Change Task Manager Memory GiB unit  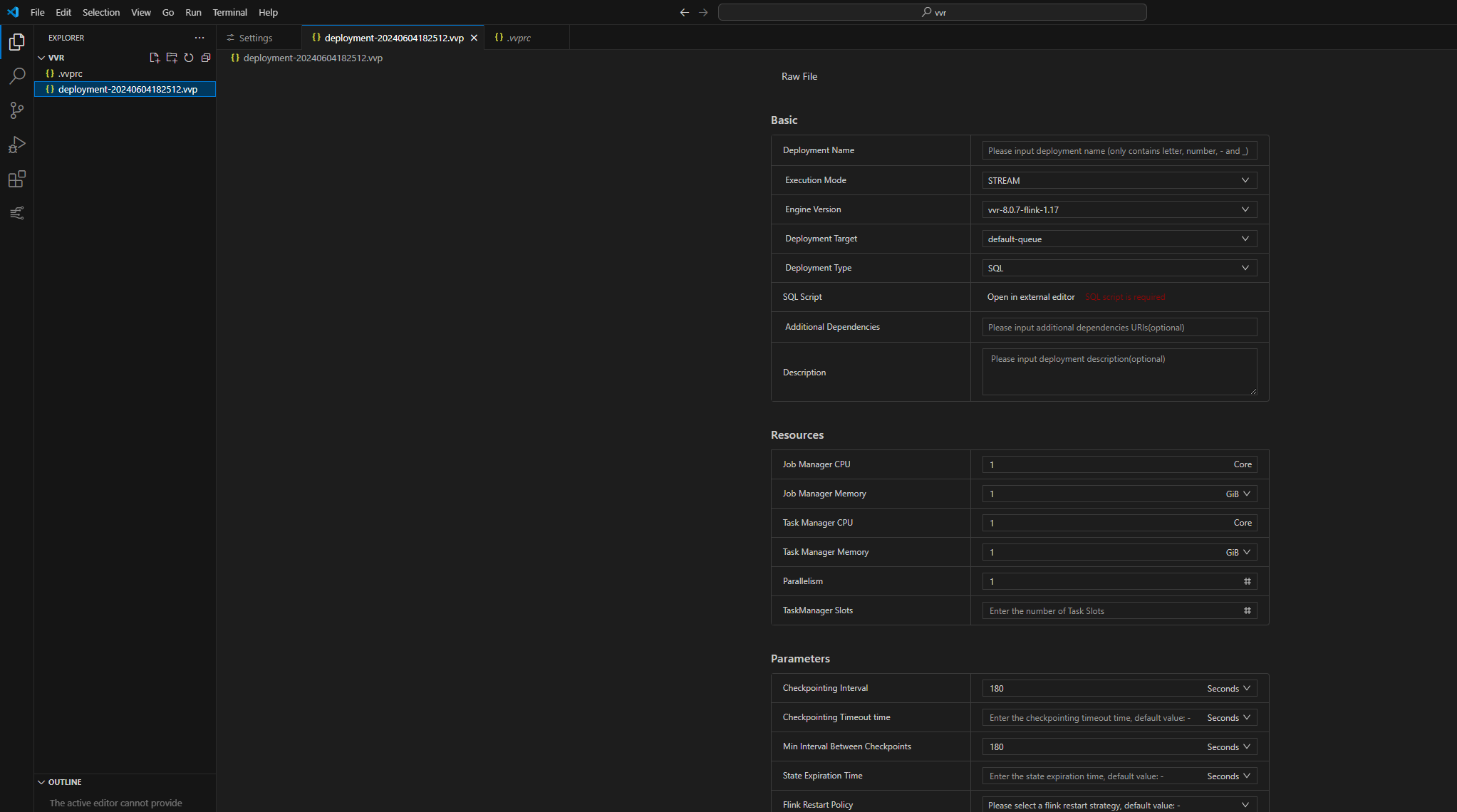coord(1238,552)
